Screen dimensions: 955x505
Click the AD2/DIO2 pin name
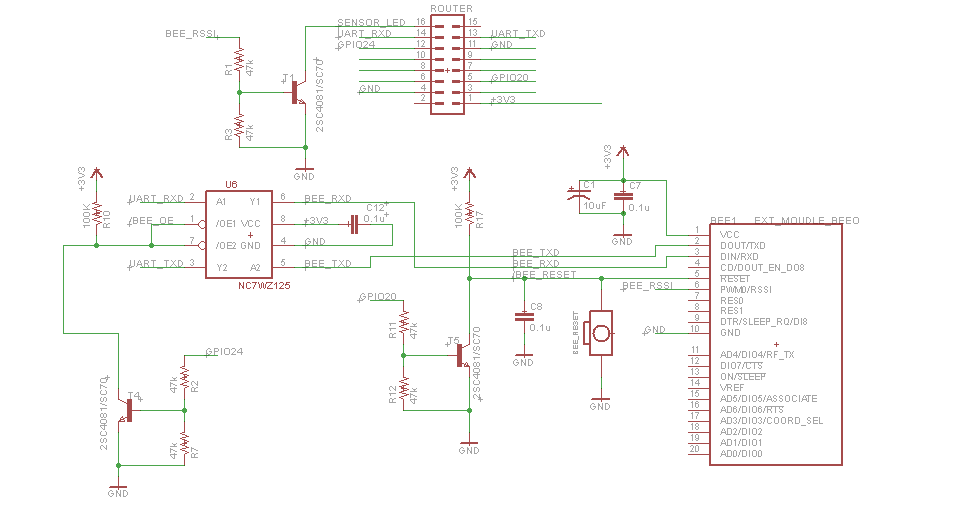741,431
